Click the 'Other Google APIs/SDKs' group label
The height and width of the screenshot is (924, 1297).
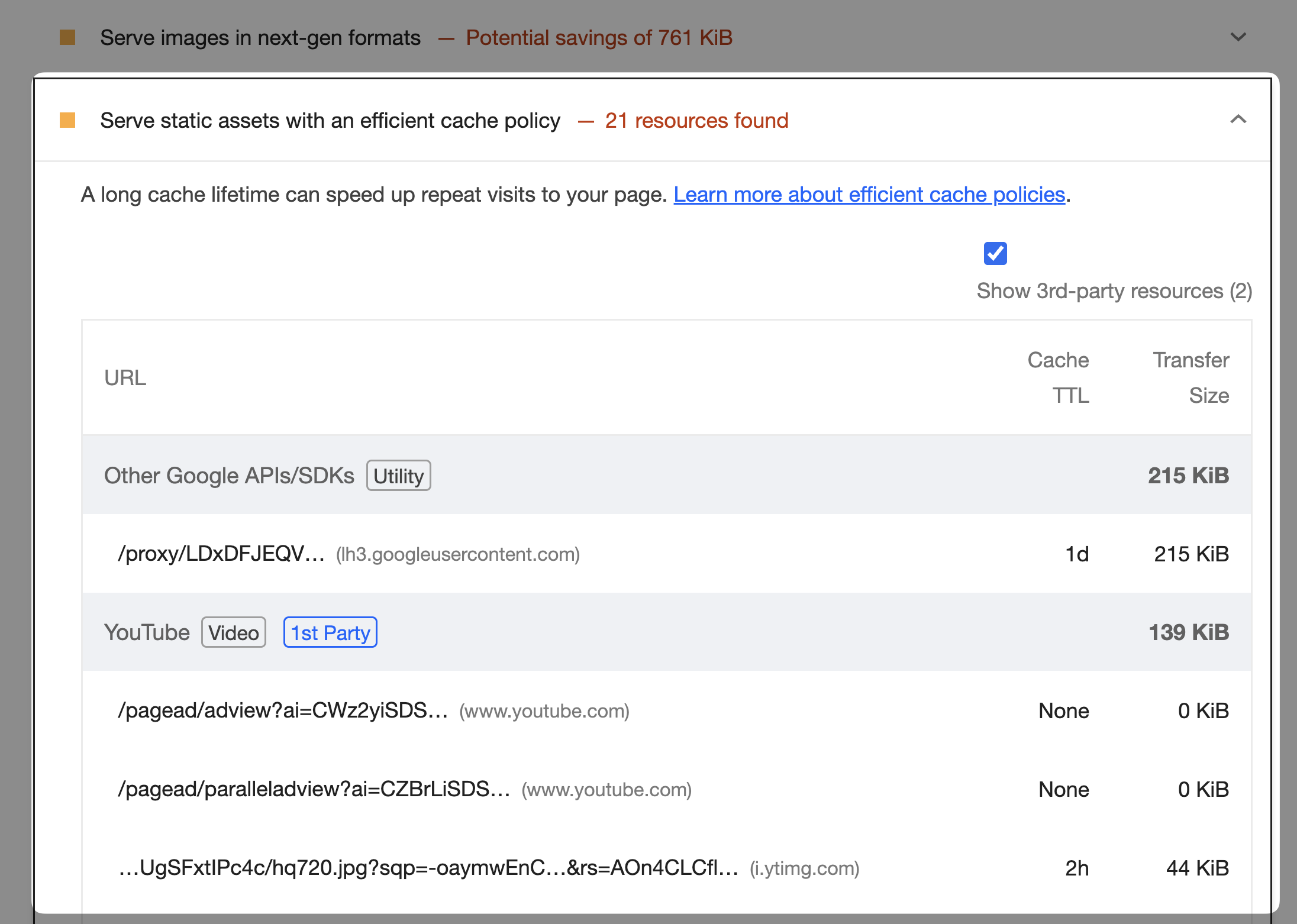tap(229, 476)
